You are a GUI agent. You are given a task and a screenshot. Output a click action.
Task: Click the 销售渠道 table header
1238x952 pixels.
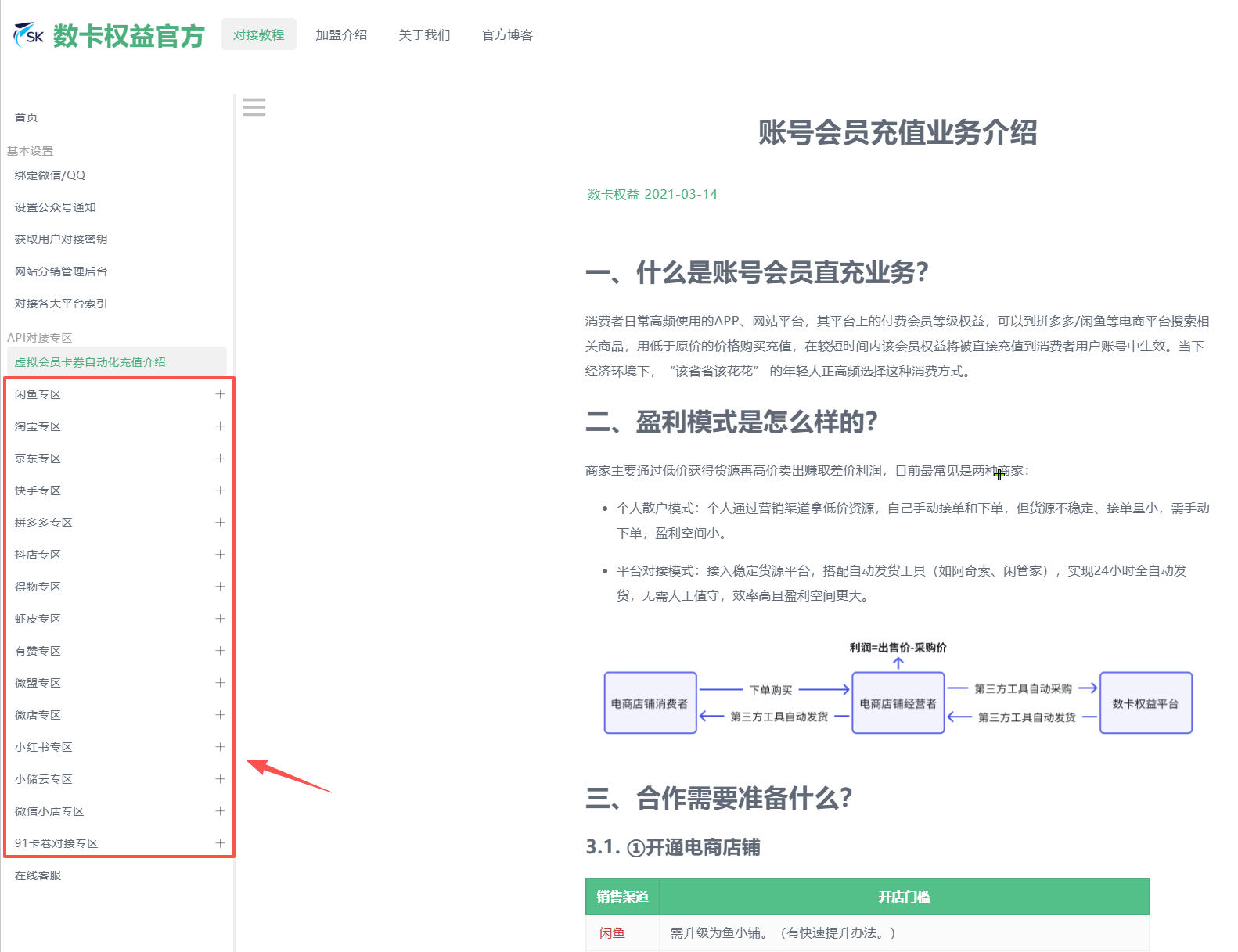click(x=623, y=896)
